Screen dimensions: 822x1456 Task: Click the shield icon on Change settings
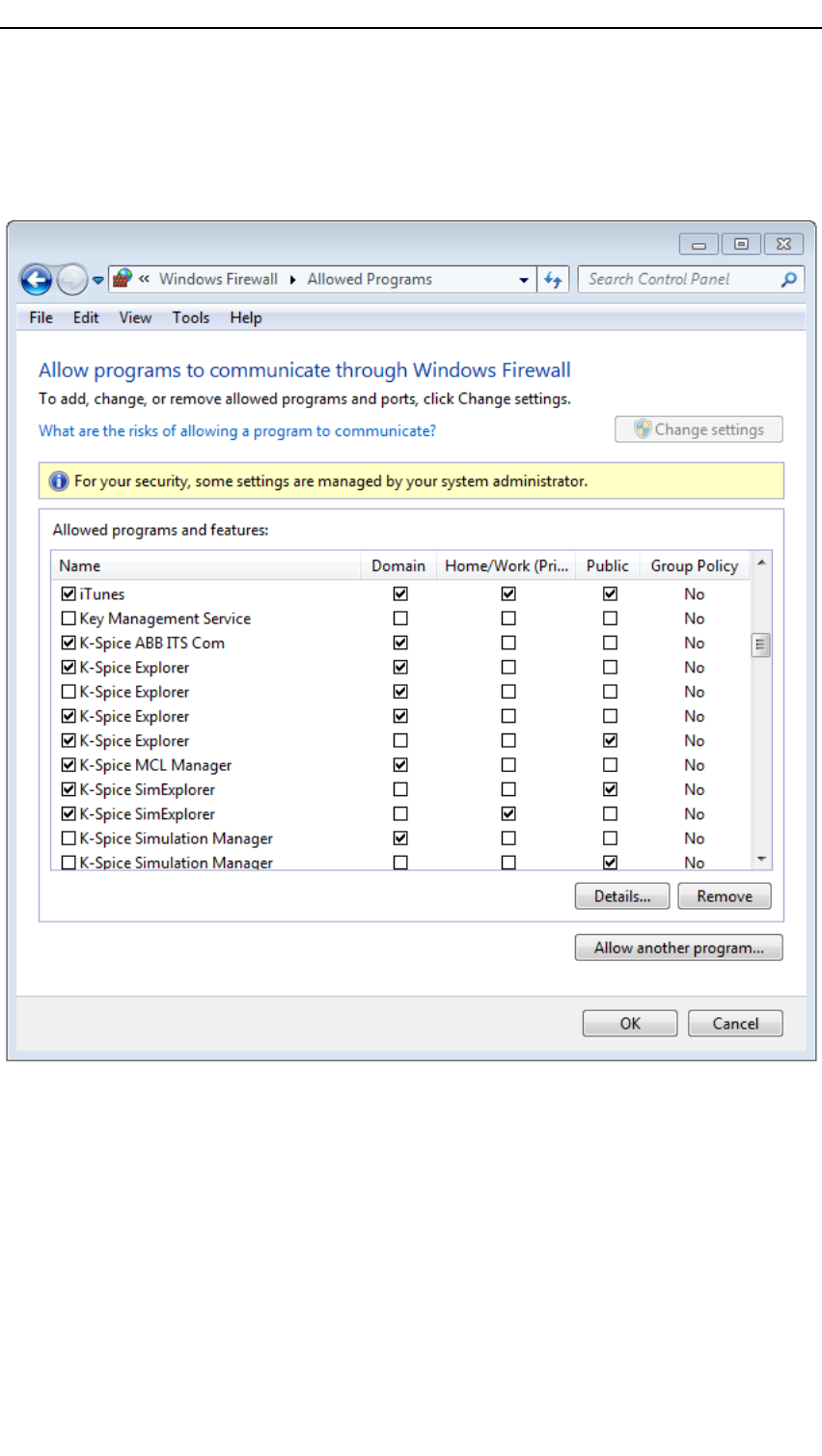(x=643, y=429)
